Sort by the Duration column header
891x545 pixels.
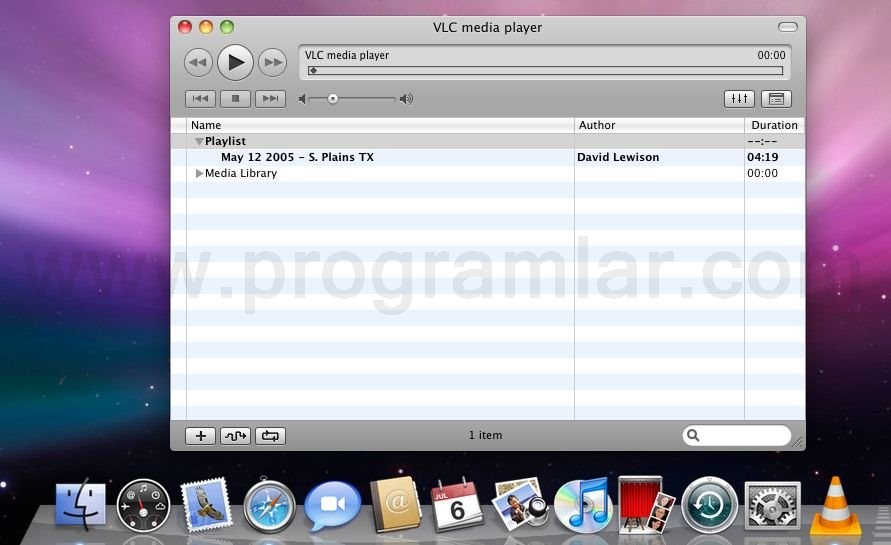(775, 125)
